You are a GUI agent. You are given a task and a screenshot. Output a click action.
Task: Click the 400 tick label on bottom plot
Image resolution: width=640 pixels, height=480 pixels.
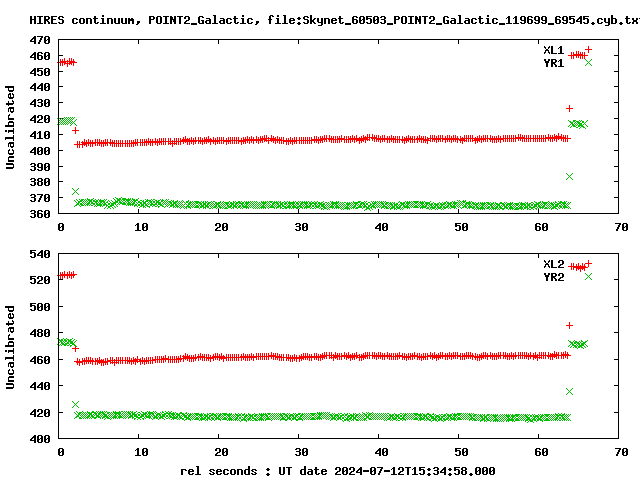point(40,439)
